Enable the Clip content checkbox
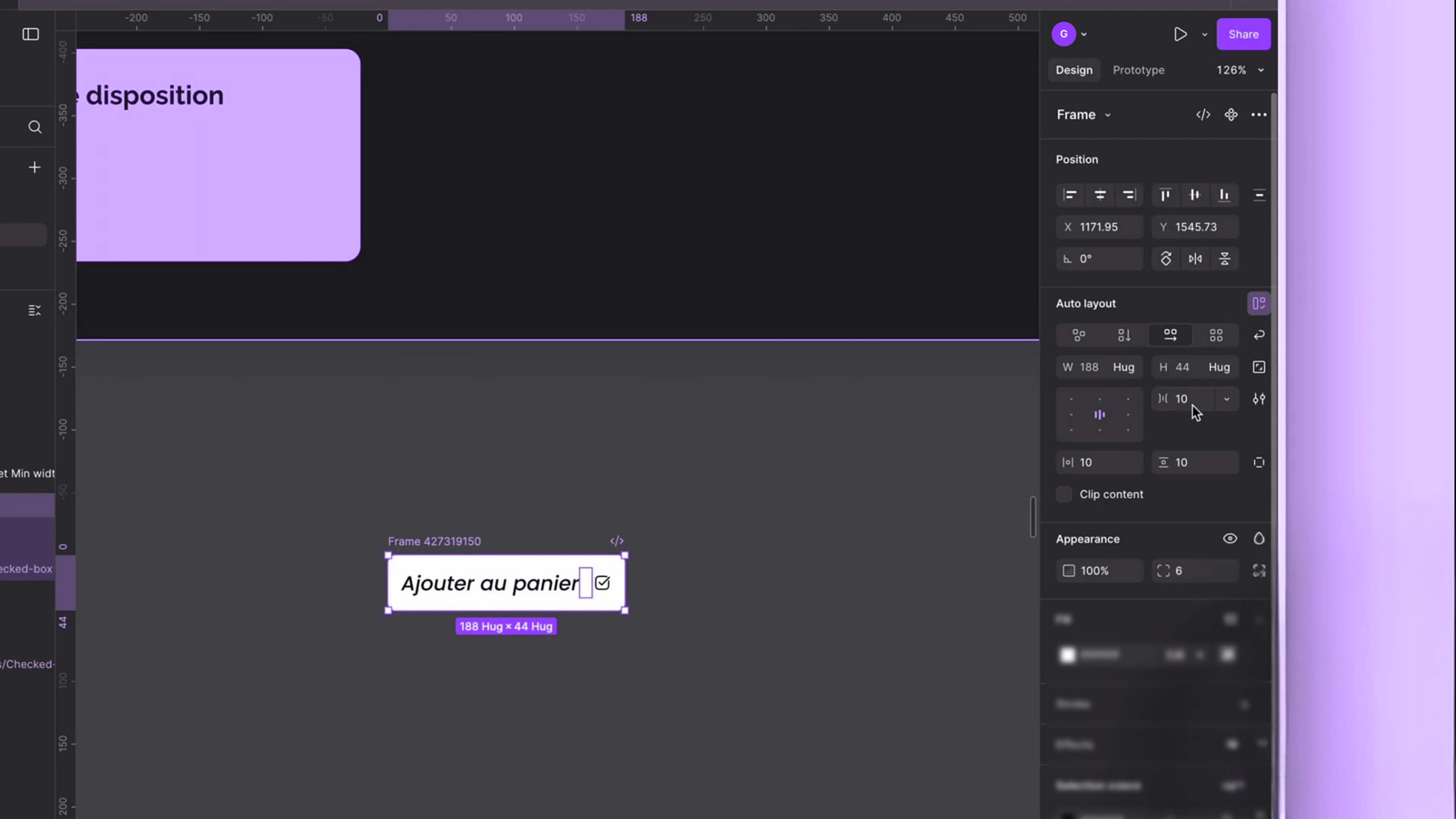 [x=1064, y=494]
